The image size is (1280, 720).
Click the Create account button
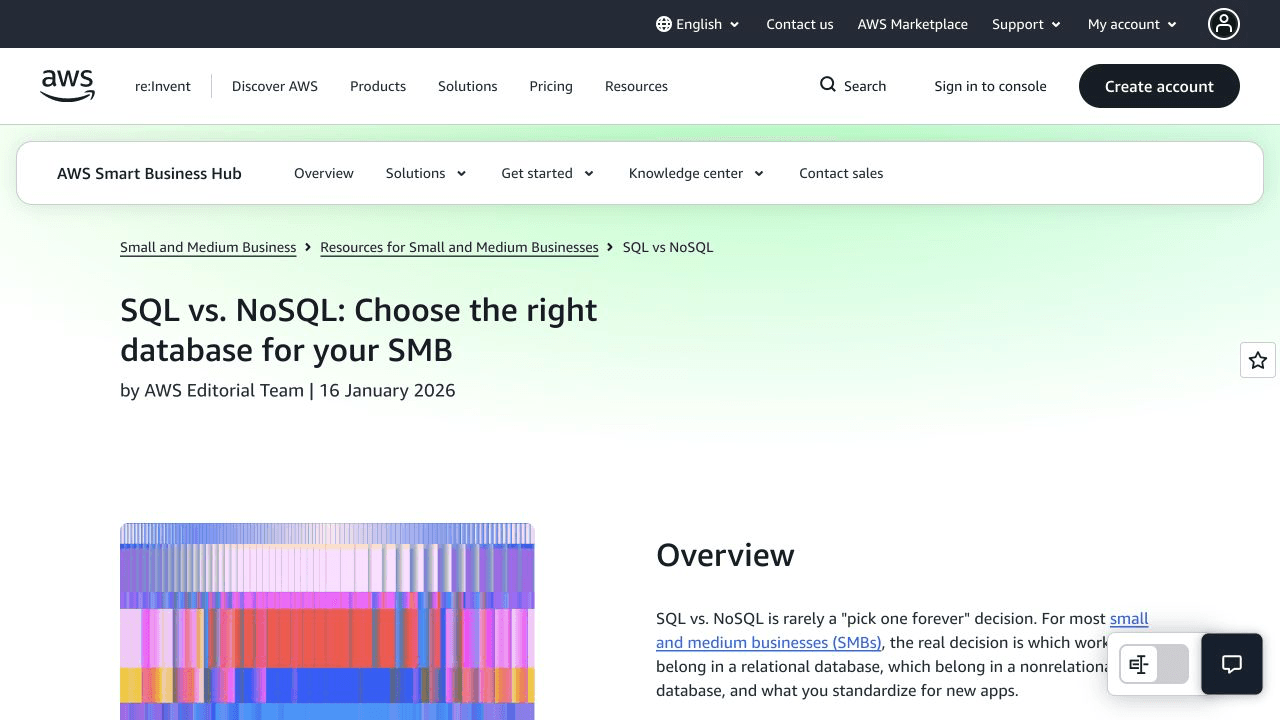[1159, 86]
